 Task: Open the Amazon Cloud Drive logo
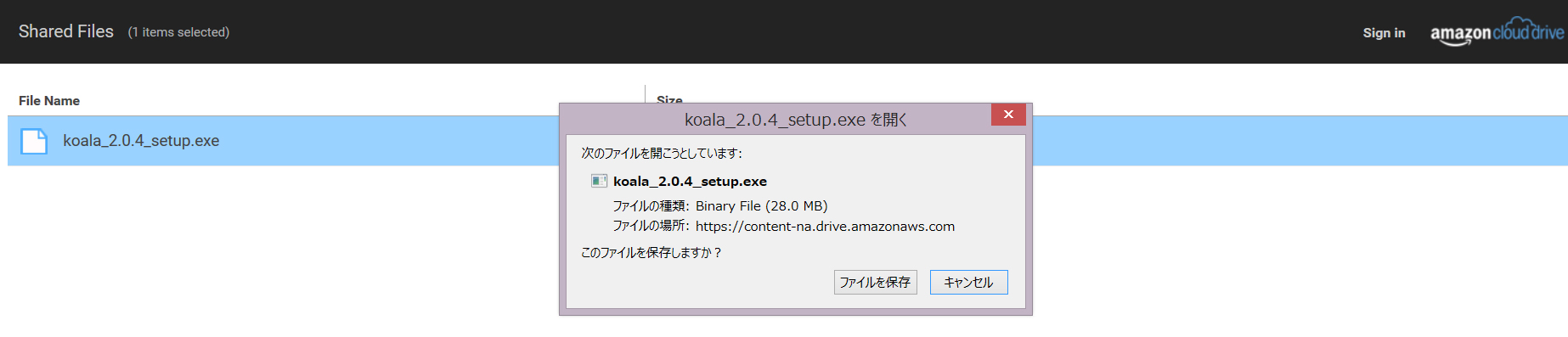pos(1497,32)
